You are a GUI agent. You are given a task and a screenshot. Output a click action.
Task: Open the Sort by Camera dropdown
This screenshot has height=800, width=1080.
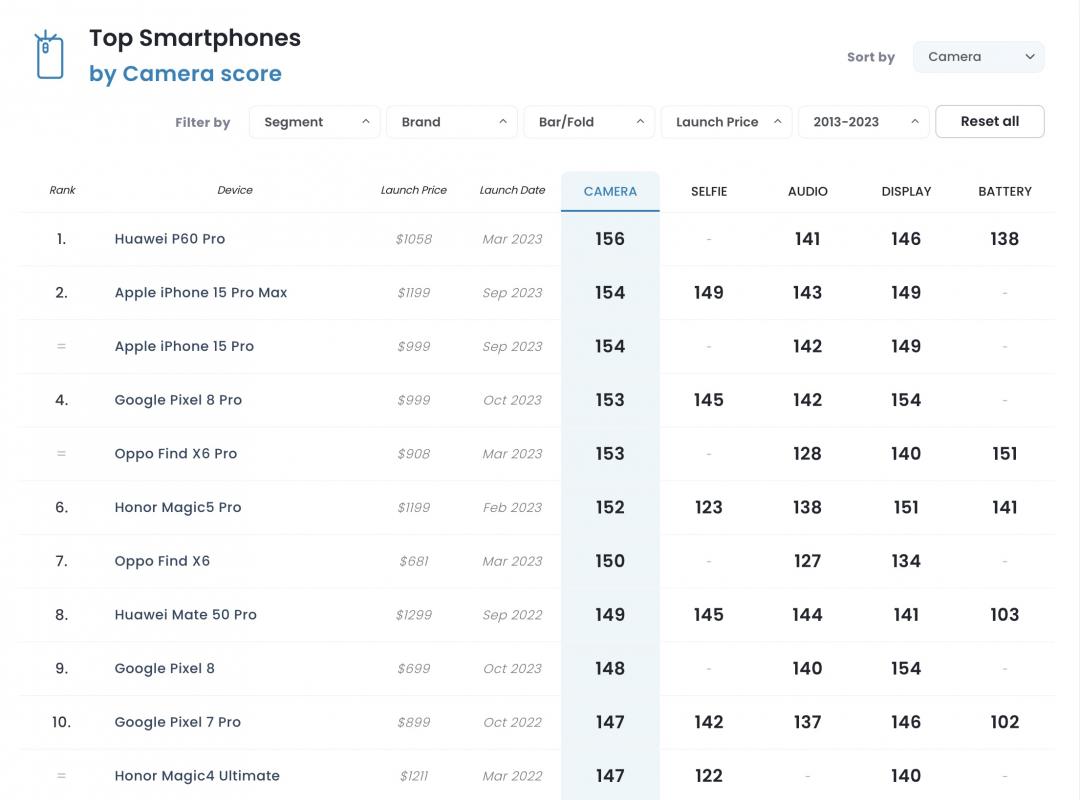pos(978,57)
